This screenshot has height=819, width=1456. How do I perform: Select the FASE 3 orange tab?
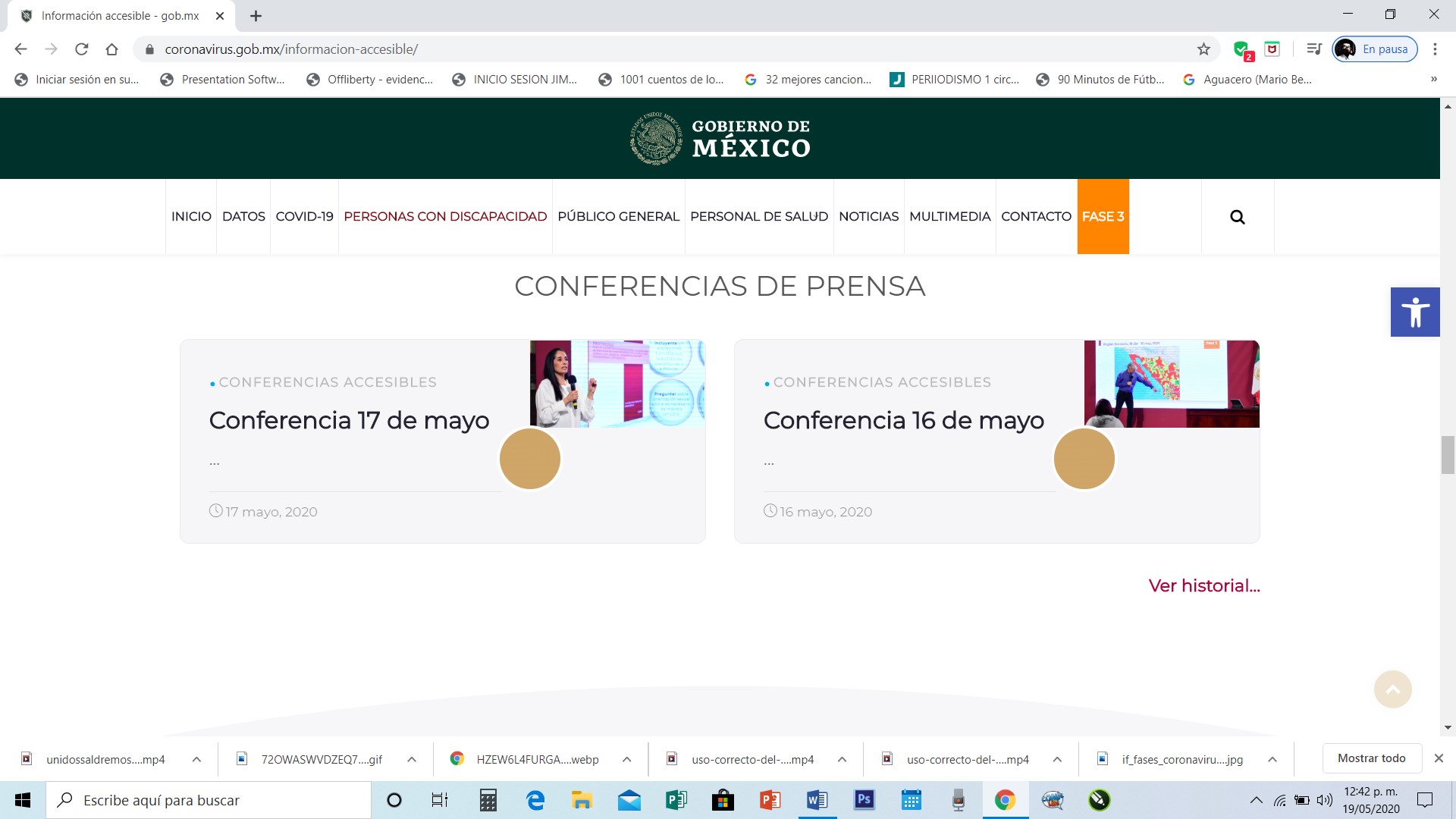(x=1103, y=216)
